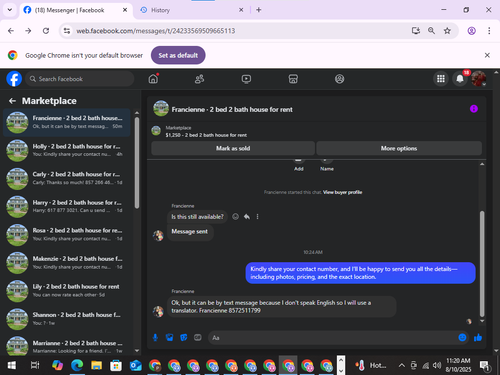
Task: Go forward in browser
Action: point(28,31)
